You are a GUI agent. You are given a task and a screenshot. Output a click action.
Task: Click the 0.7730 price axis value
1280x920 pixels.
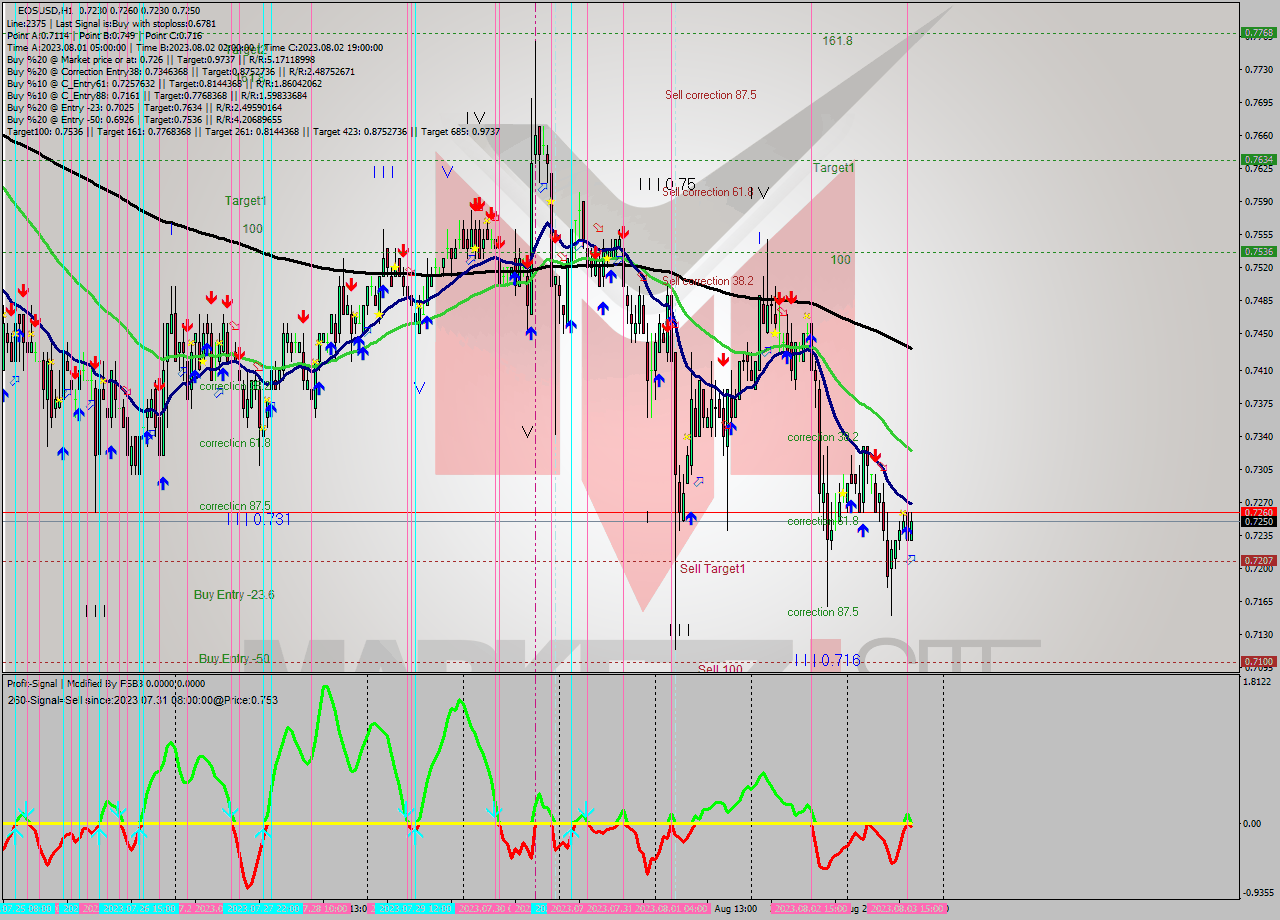(x=1257, y=69)
